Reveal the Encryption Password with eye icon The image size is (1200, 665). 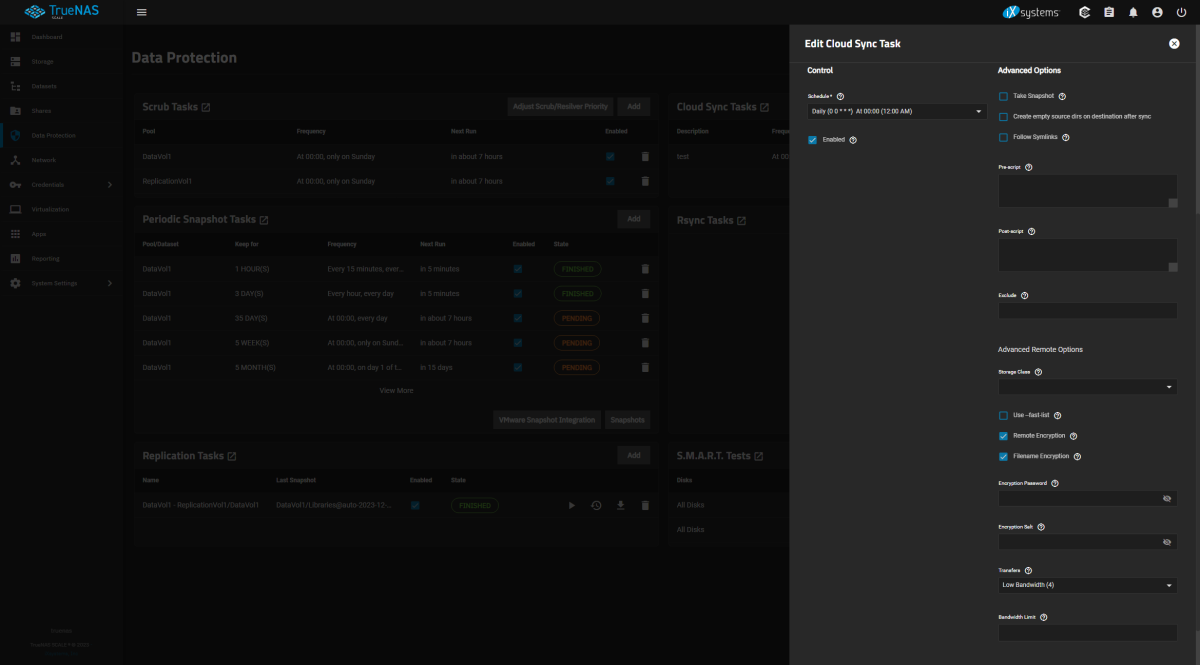1167,498
